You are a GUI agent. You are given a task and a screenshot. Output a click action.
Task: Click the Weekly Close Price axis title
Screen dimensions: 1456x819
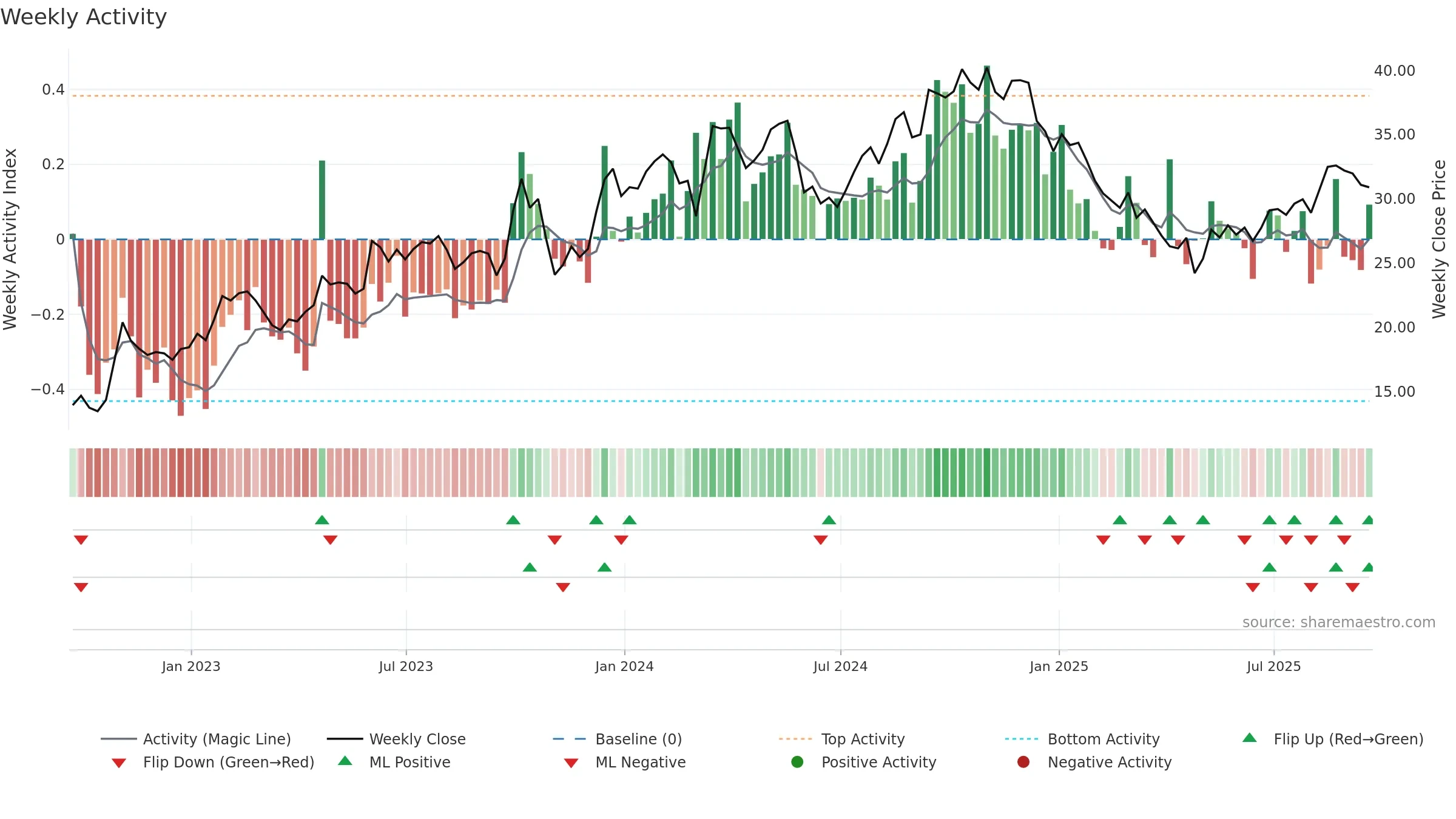click(x=1439, y=239)
